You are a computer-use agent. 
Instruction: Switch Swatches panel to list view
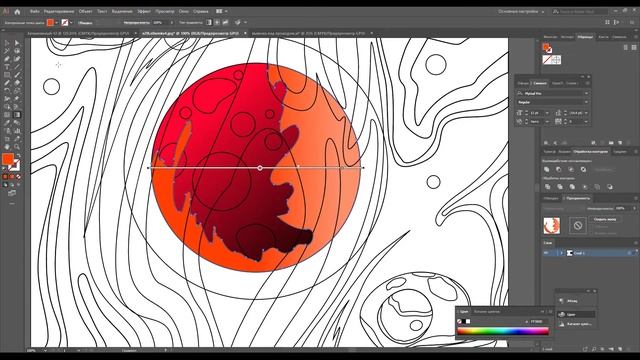tap(626, 48)
